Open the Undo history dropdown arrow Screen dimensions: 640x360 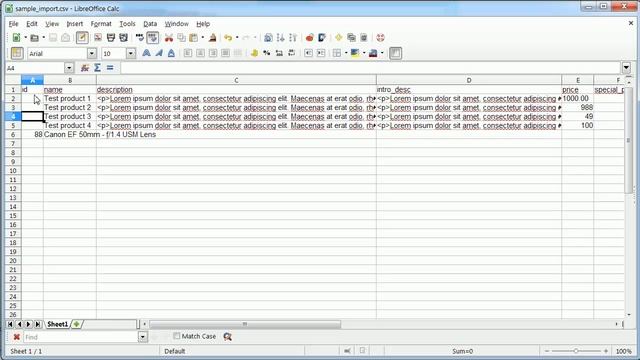pos(237,38)
